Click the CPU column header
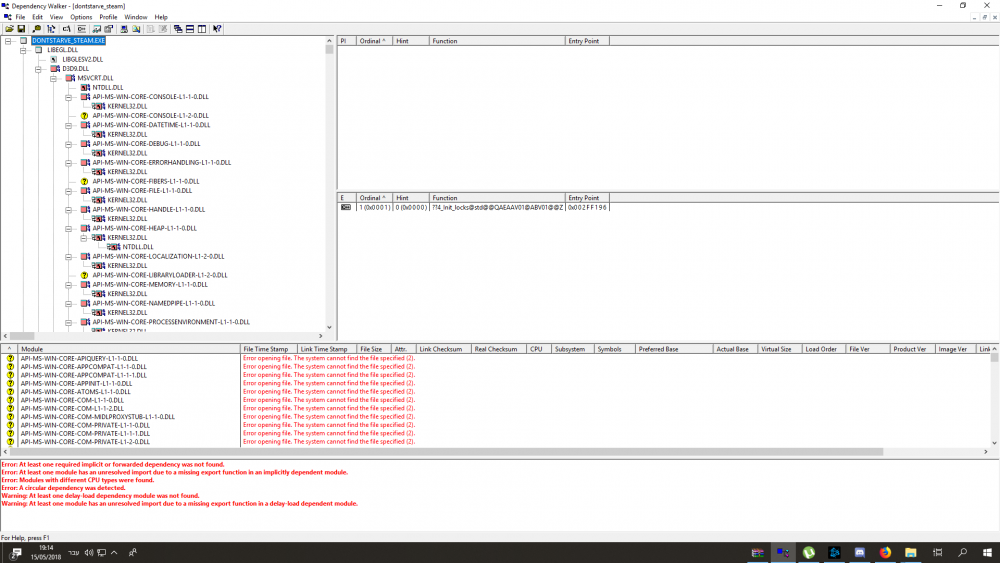Image resolution: width=1000 pixels, height=563 pixels. 539,349
